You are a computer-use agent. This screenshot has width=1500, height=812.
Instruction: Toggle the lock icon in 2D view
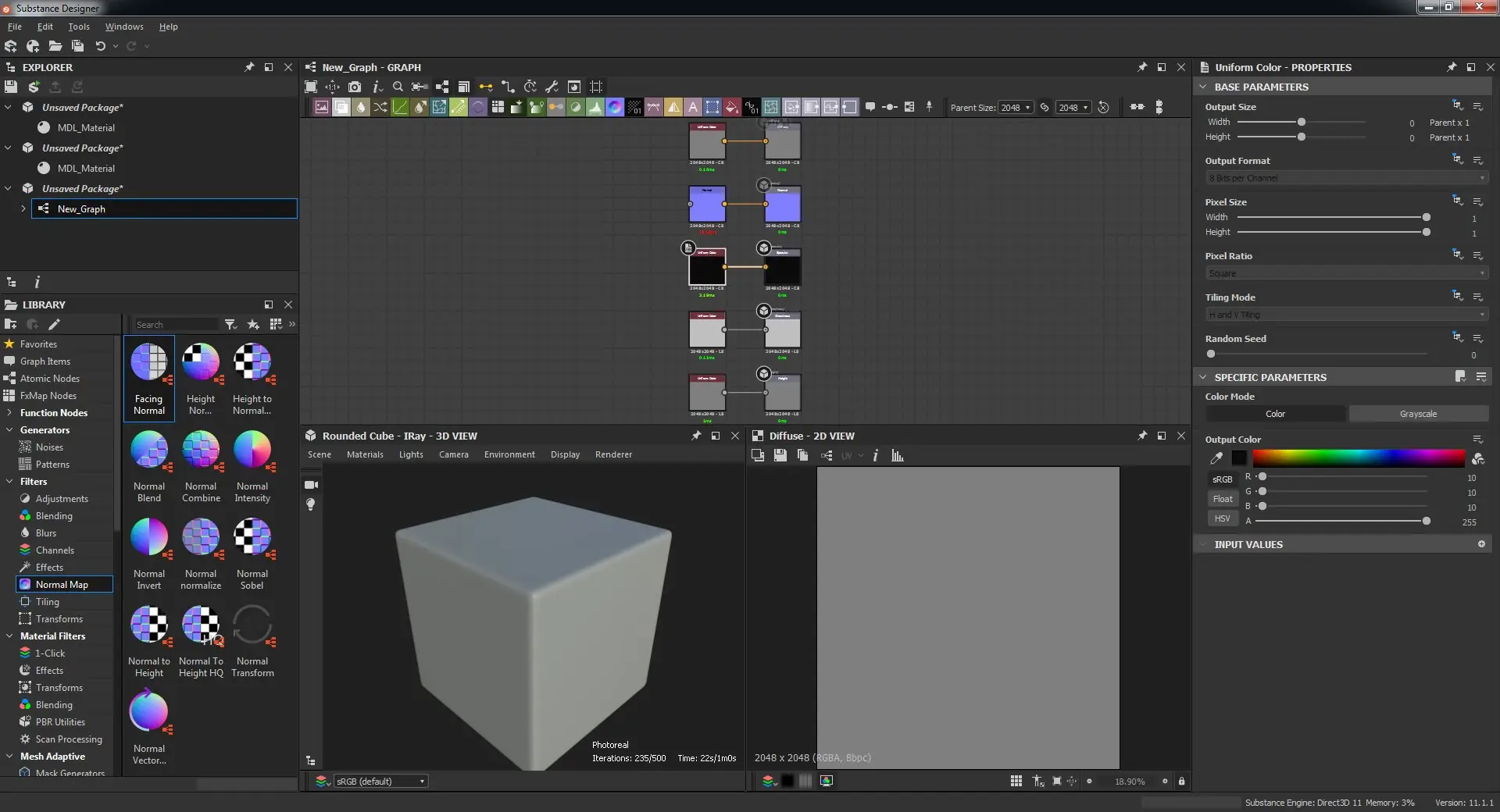(x=1181, y=781)
